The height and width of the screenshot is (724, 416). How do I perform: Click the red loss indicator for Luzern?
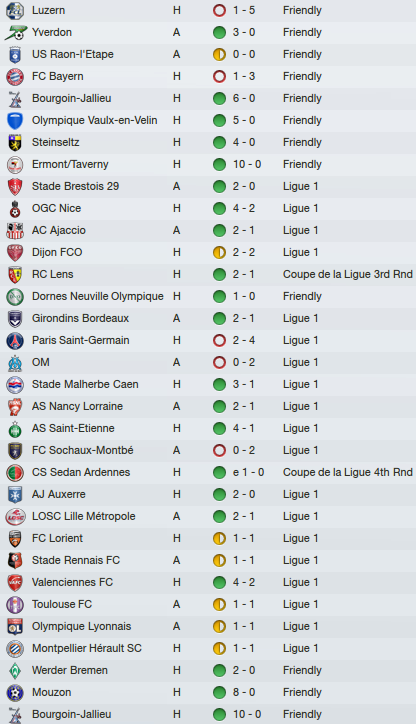(219, 10)
